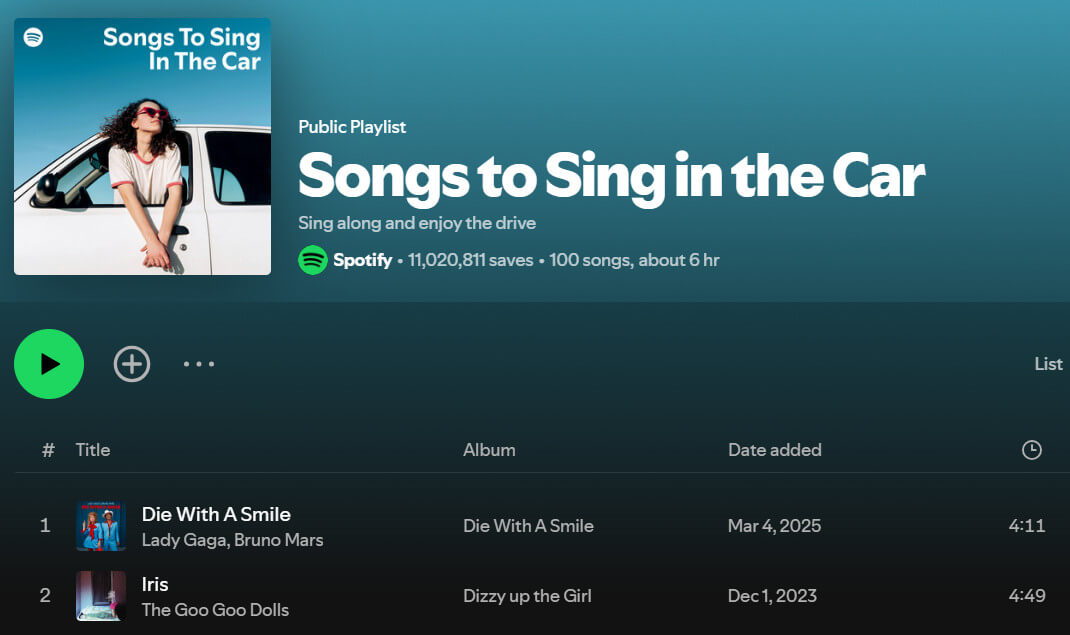Image resolution: width=1070 pixels, height=635 pixels.
Task: Play the Songs to Sing in the Car playlist
Action: pos(49,364)
